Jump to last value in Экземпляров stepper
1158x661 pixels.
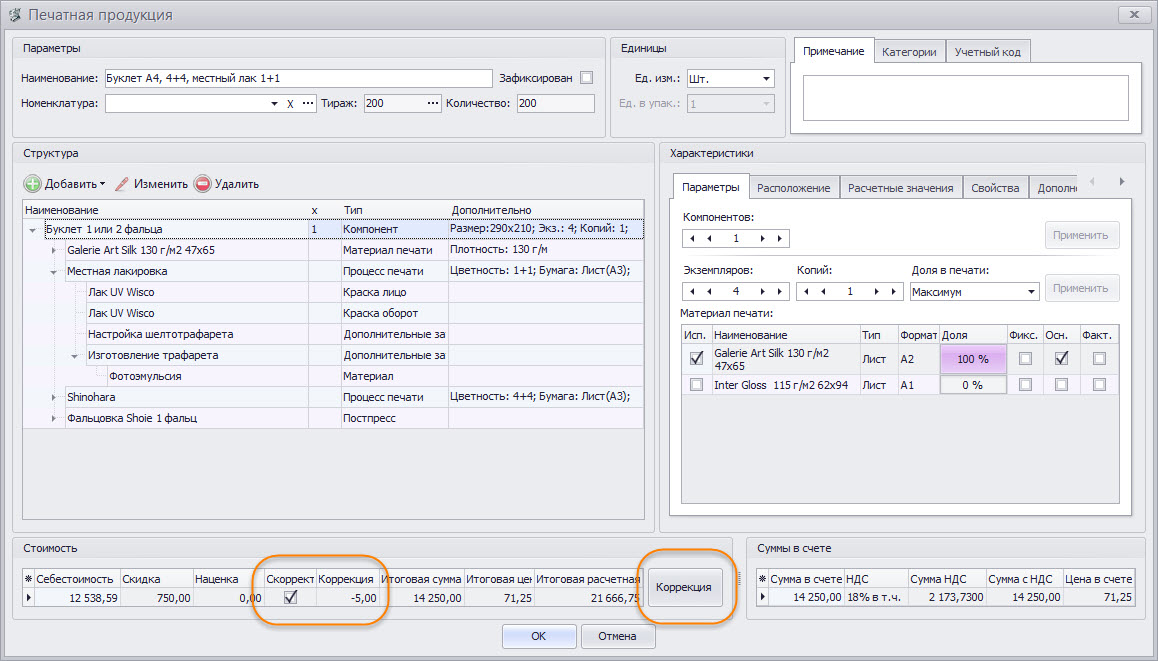tap(780, 292)
